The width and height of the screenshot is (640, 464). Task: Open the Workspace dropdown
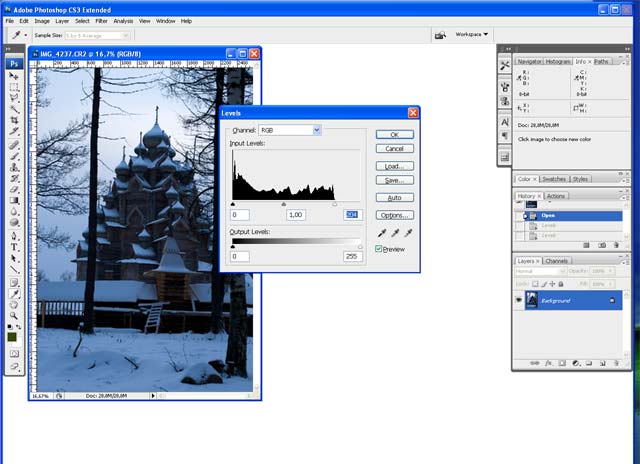472,34
